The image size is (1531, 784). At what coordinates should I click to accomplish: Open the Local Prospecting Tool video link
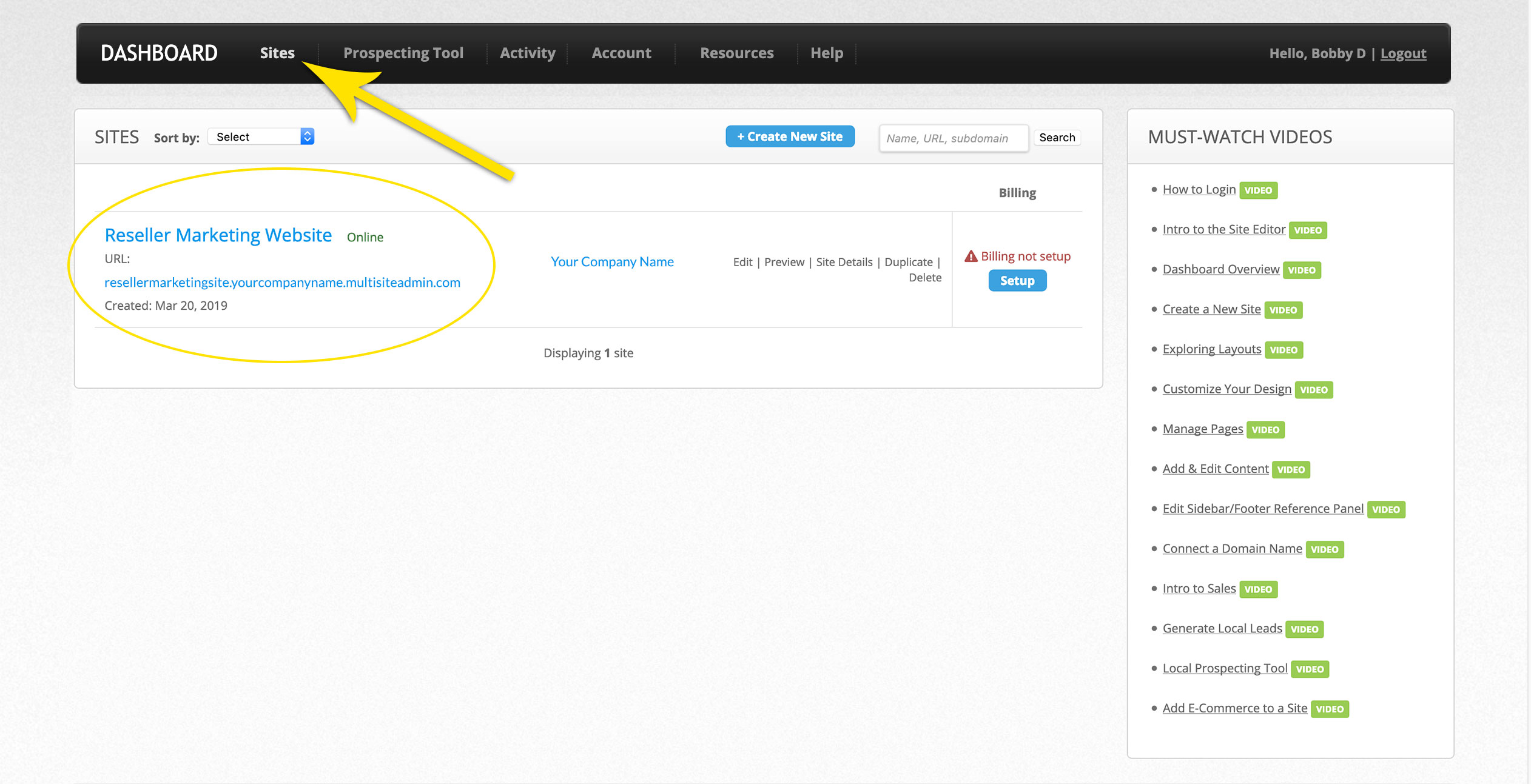[1225, 668]
